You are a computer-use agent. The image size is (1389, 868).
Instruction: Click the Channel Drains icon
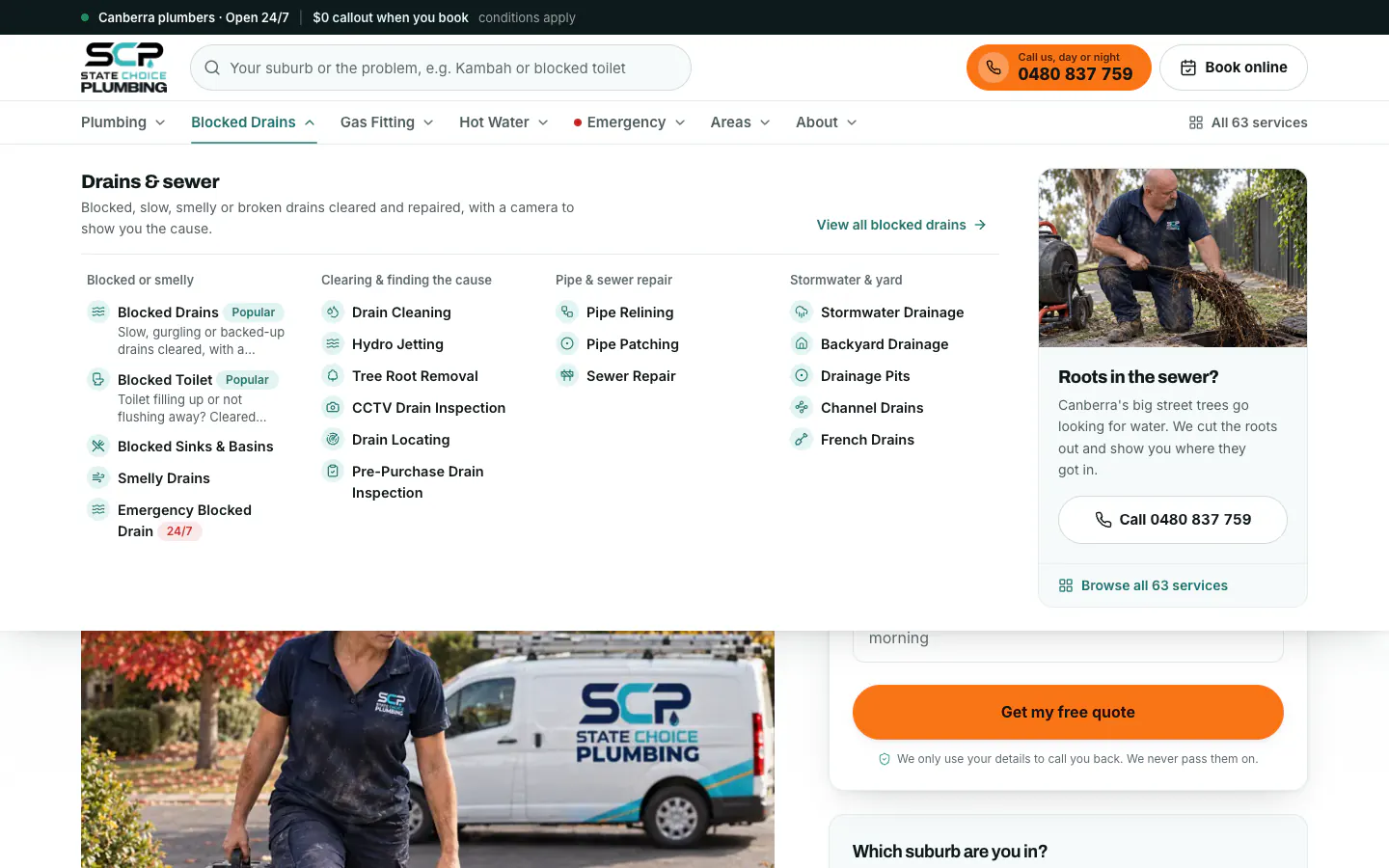(802, 407)
